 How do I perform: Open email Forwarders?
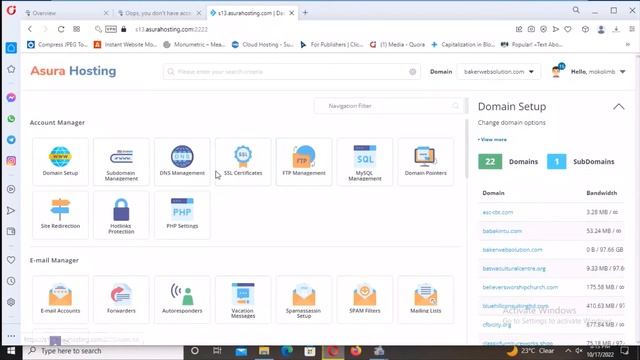(x=121, y=299)
